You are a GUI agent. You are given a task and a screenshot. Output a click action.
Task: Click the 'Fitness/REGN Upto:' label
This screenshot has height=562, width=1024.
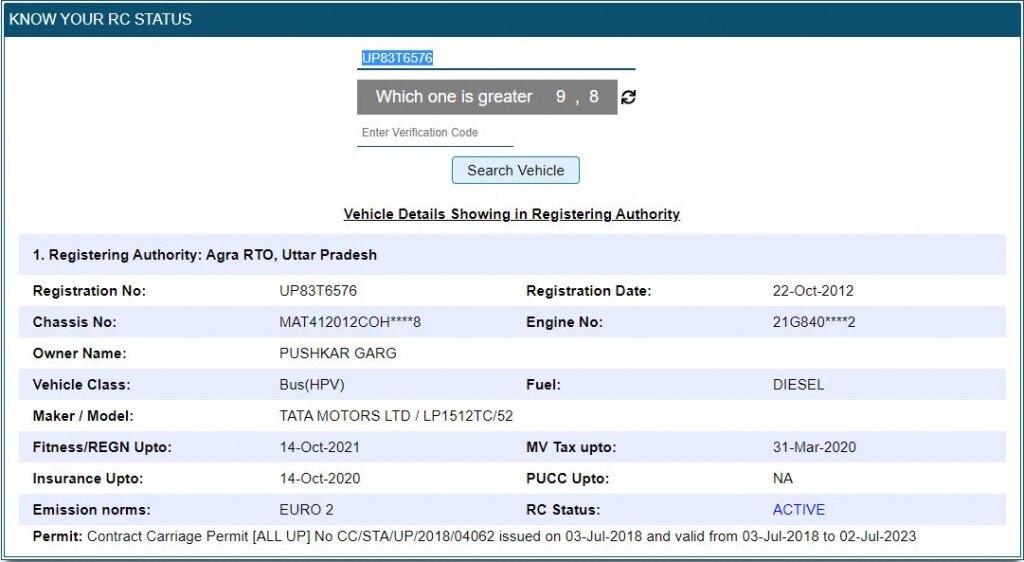(102, 448)
